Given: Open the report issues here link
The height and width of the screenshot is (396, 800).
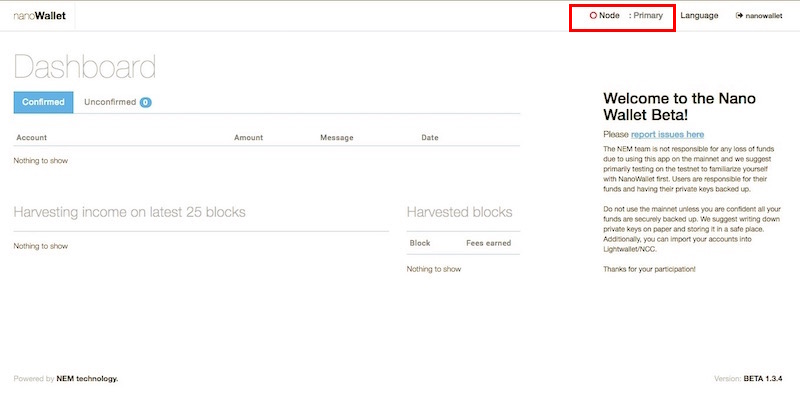Looking at the screenshot, I should click(667, 135).
